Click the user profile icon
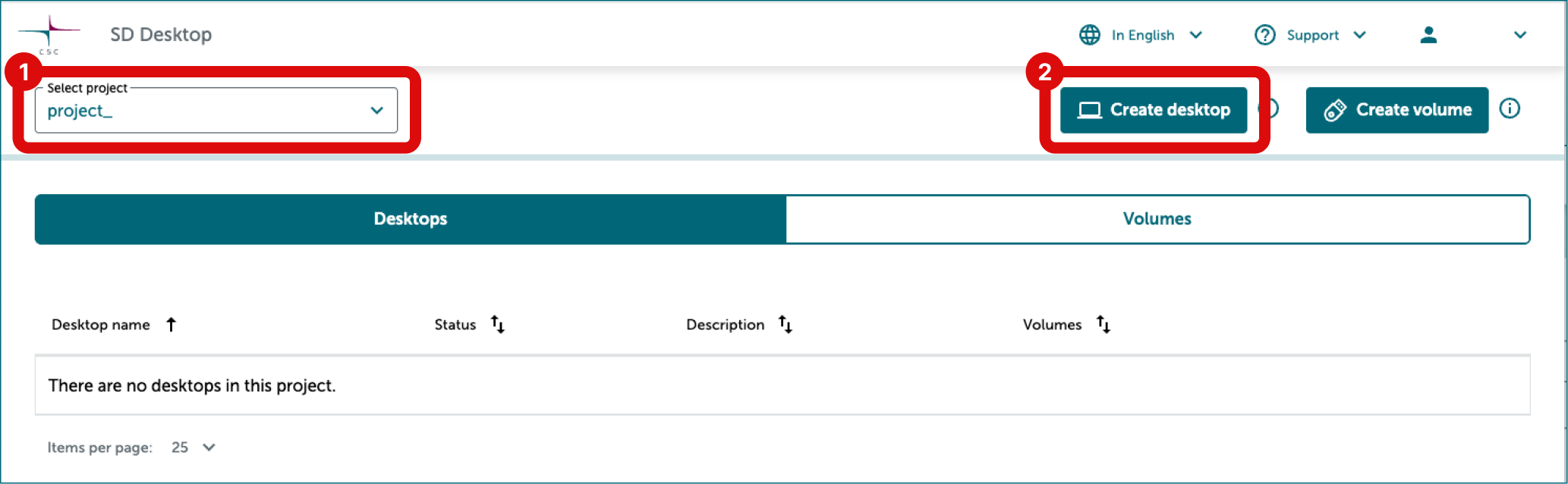This screenshot has width=1568, height=484. [1428, 35]
